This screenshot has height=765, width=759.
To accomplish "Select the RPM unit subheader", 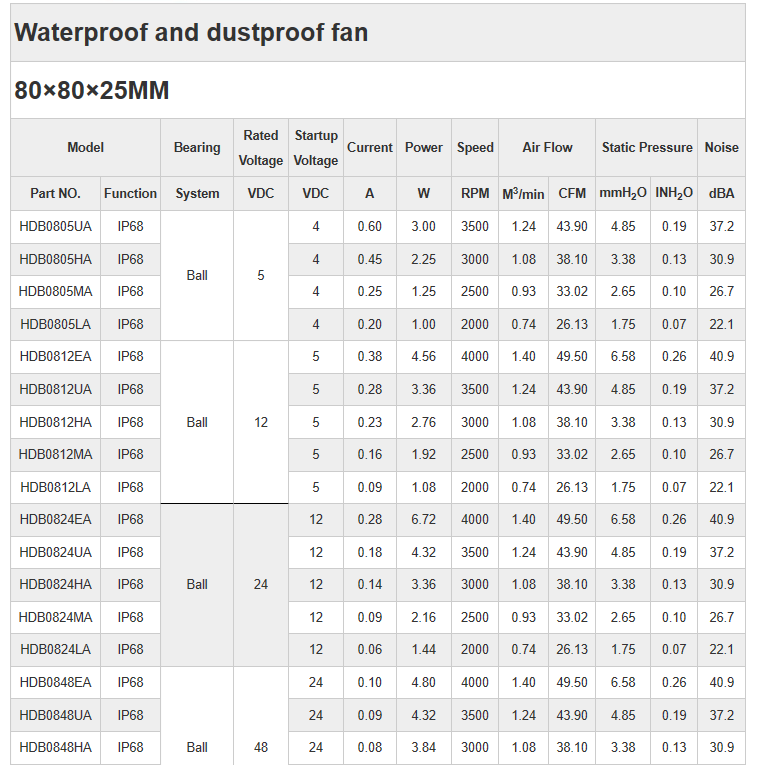I will pyautogui.click(x=475, y=193).
